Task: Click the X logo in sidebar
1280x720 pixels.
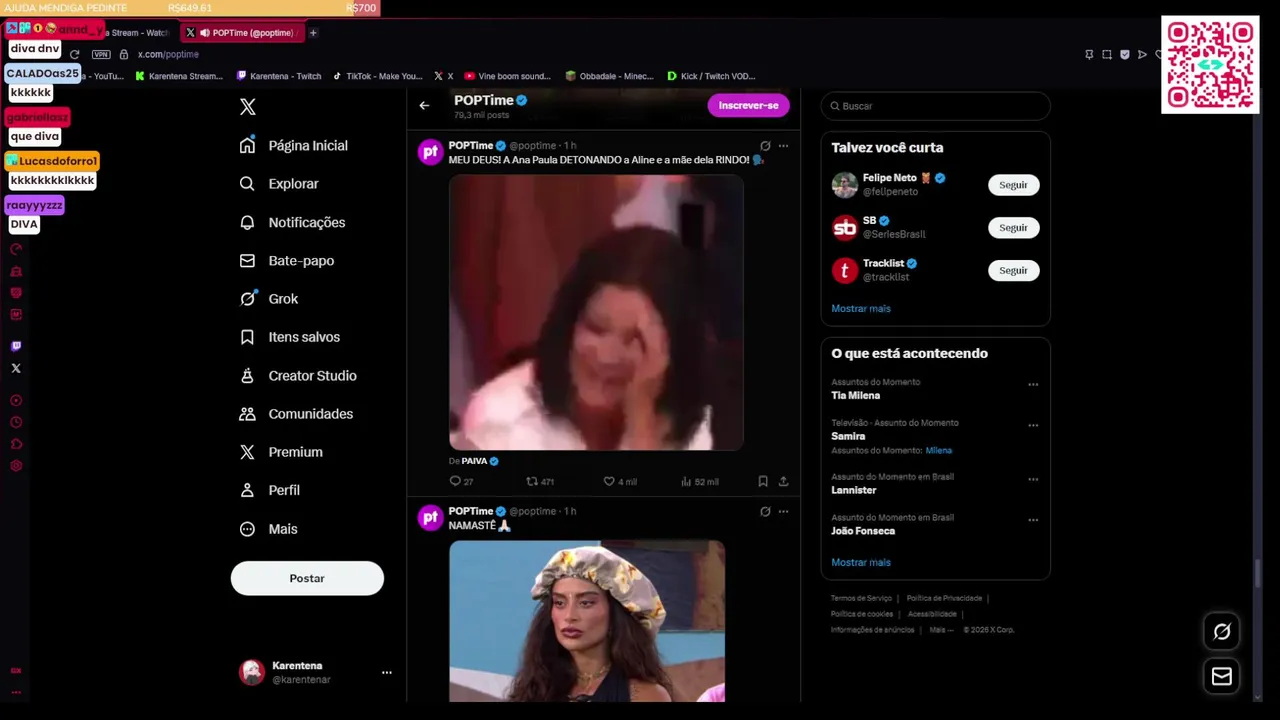Action: pyautogui.click(x=248, y=107)
